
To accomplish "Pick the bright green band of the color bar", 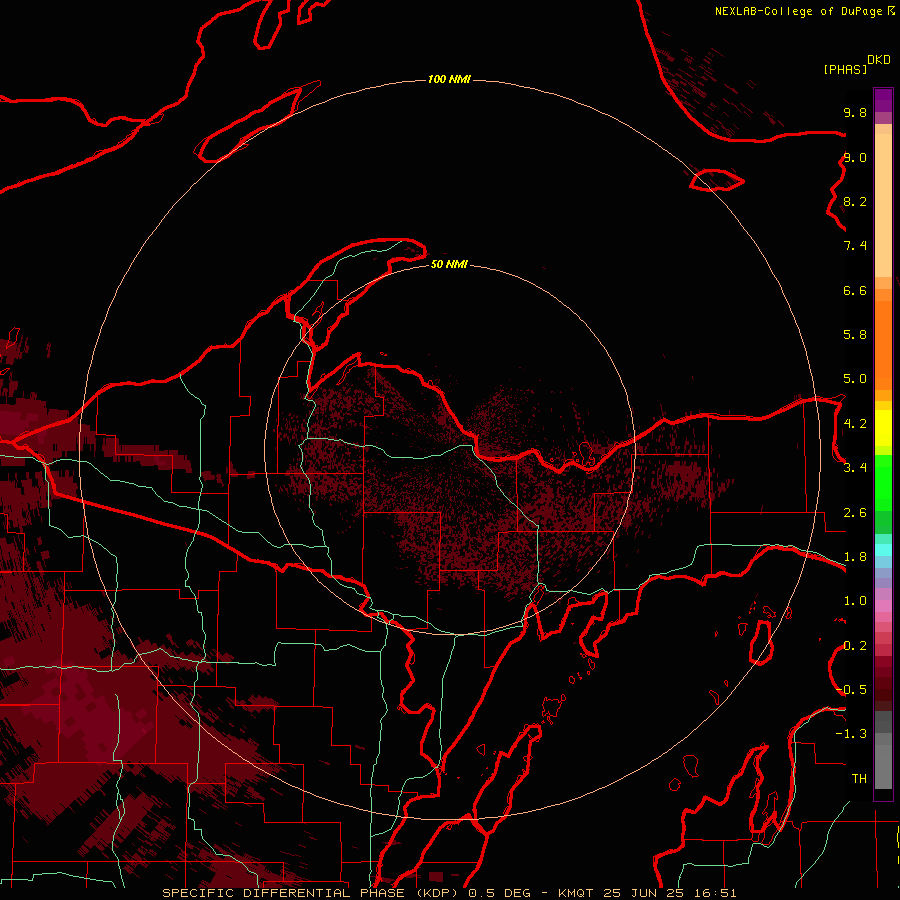I will click(x=883, y=483).
